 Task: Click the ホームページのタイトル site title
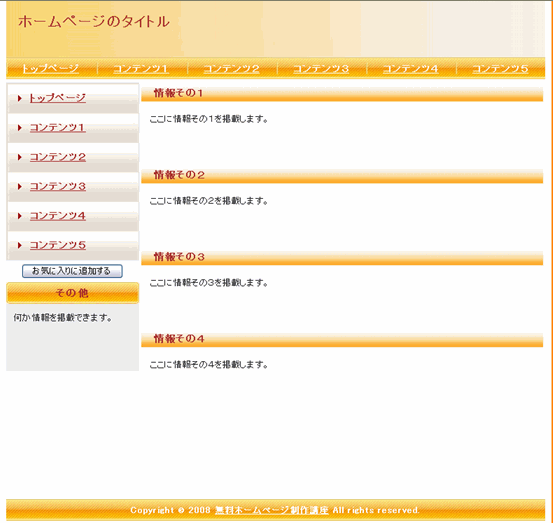pyautogui.click(x=94, y=22)
